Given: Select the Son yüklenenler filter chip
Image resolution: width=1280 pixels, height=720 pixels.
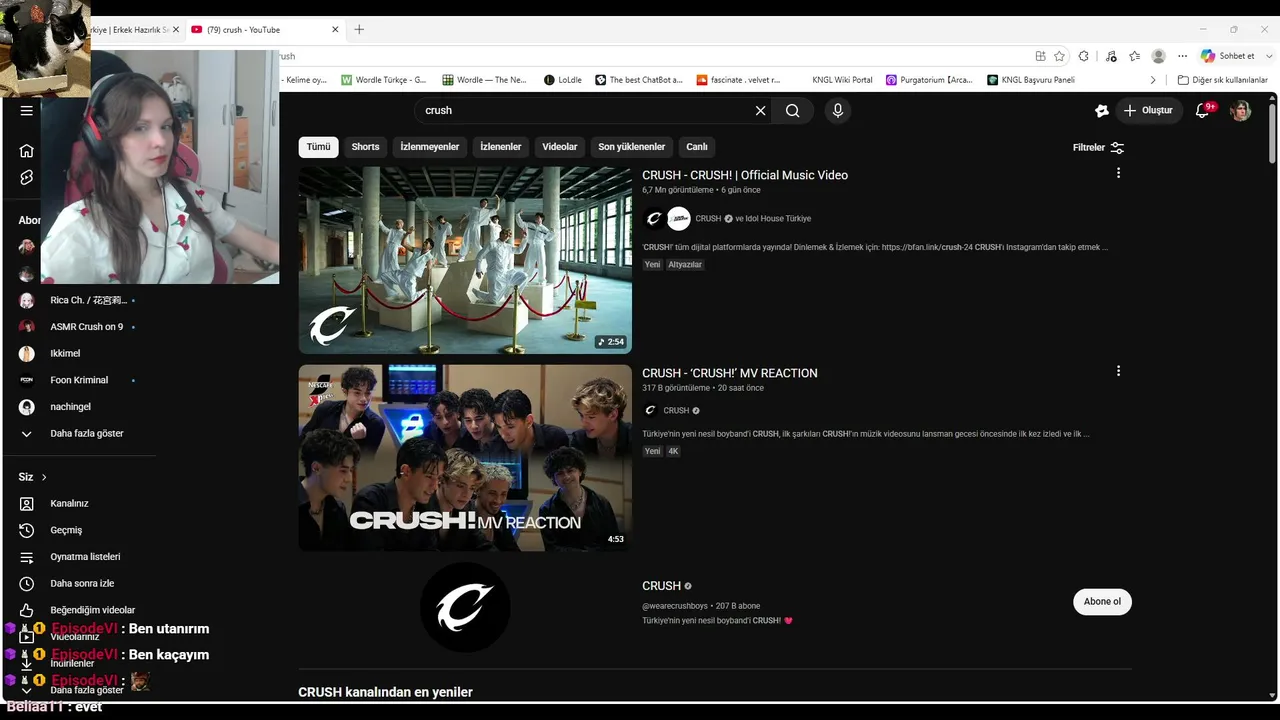Looking at the screenshot, I should tap(632, 147).
